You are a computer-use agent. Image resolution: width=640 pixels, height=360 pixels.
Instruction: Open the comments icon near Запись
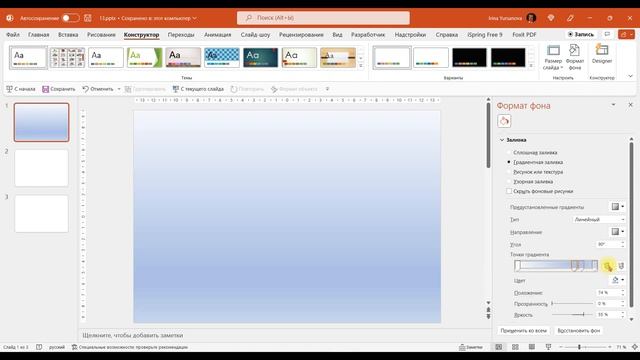tap(607, 34)
